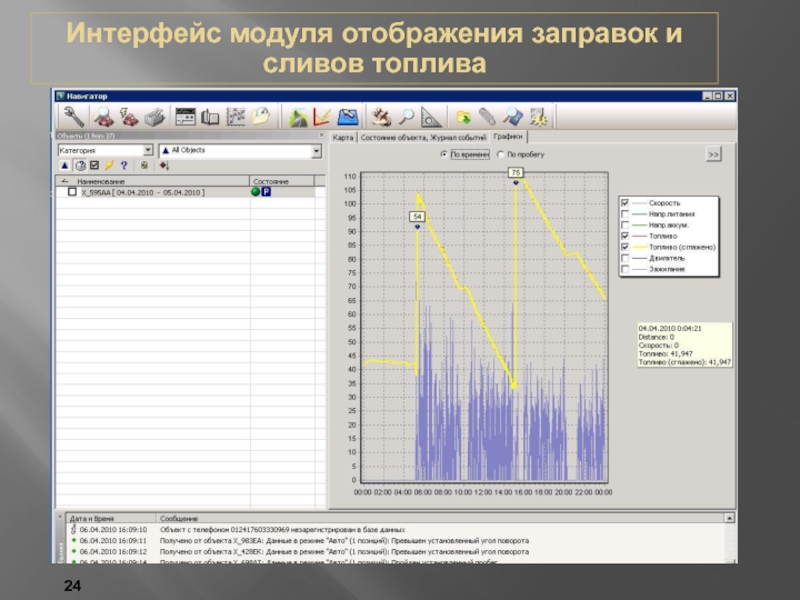Uncheck the Скорость series in legend
The height and width of the screenshot is (600, 800).
click(625, 202)
